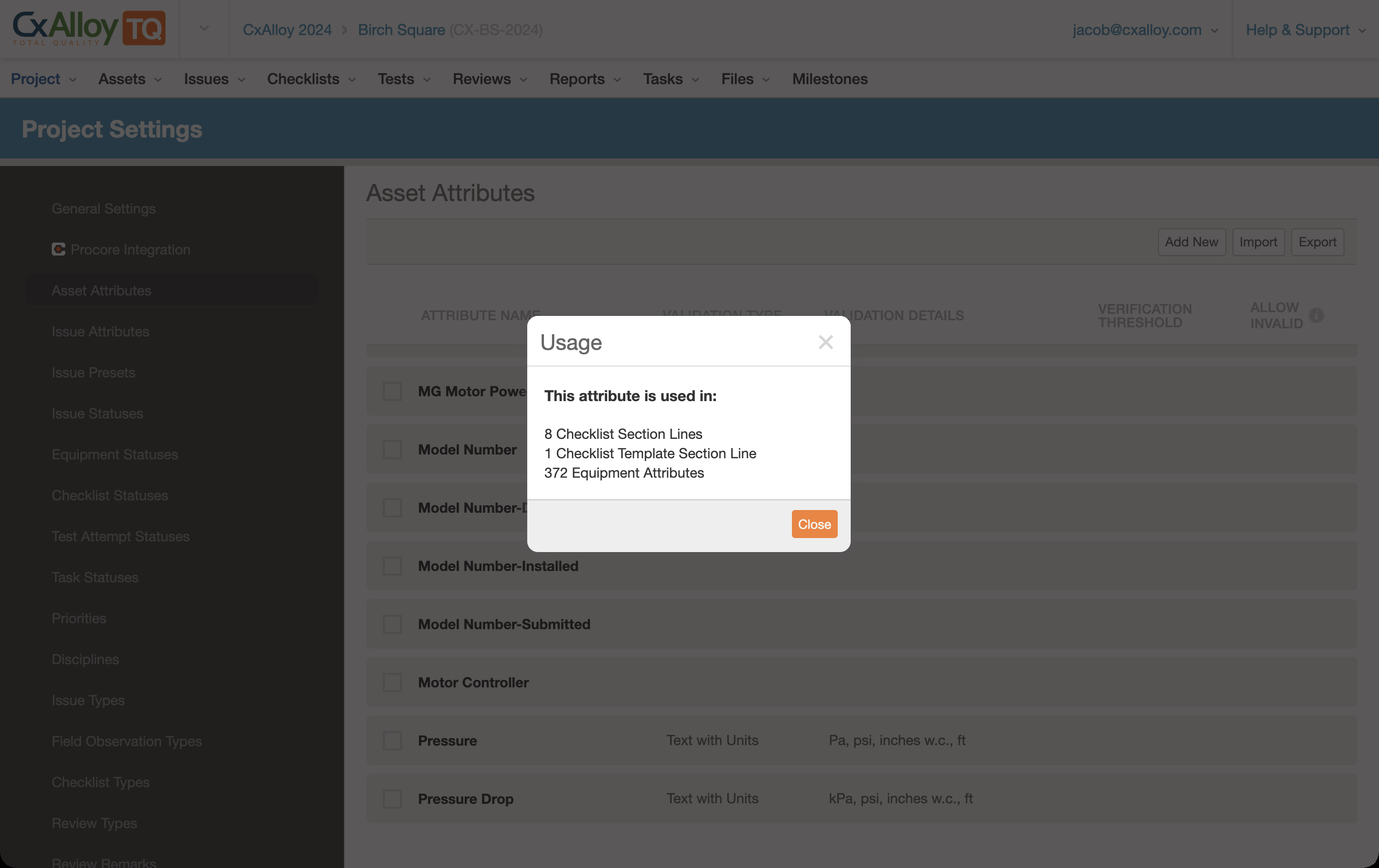Screen dimensions: 1379x868
Task: Select Disciplines in sidebar
Action: (x=85, y=659)
